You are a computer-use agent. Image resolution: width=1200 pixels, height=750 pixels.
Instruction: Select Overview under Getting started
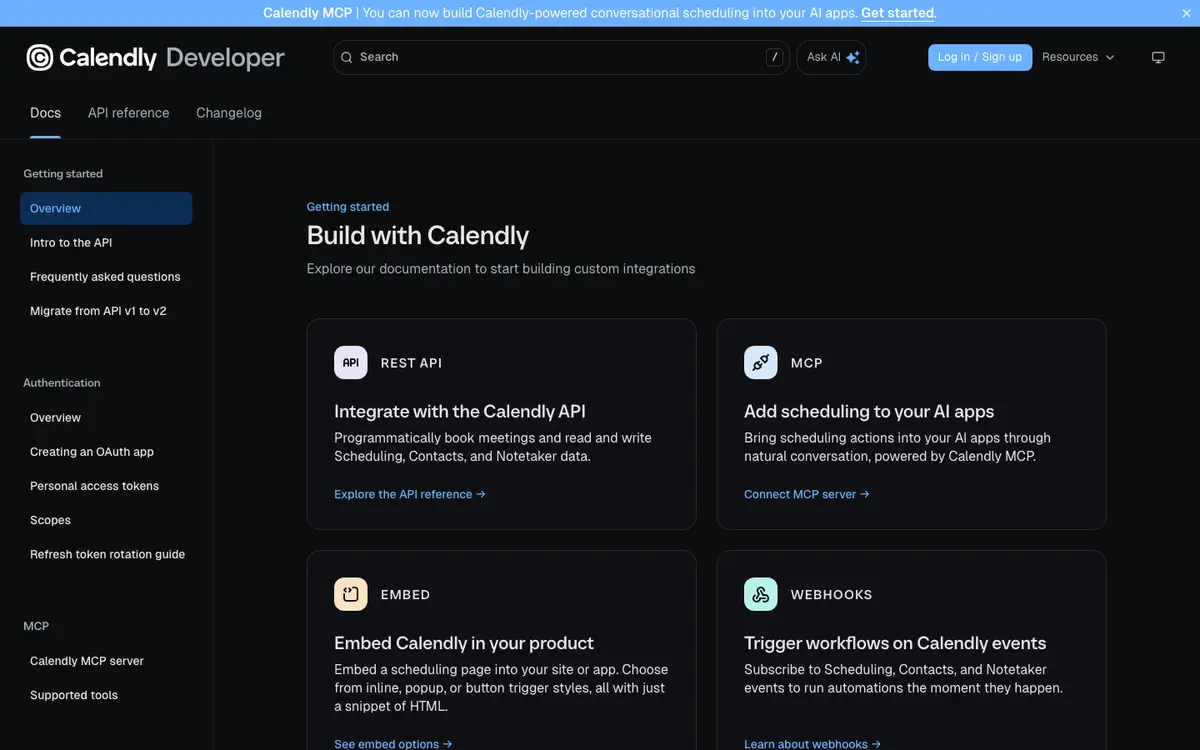click(106, 208)
